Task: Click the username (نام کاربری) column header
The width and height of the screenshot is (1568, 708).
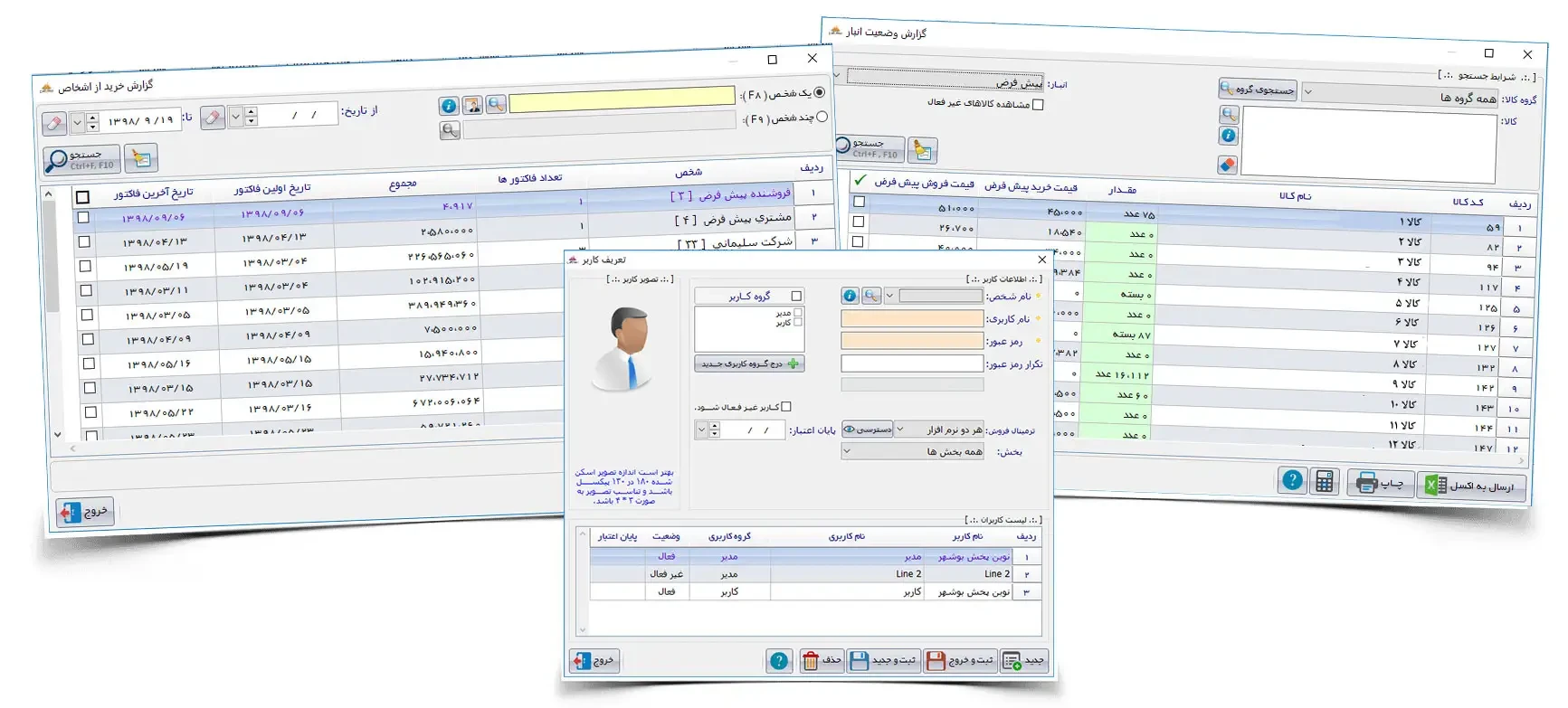Action: click(846, 536)
